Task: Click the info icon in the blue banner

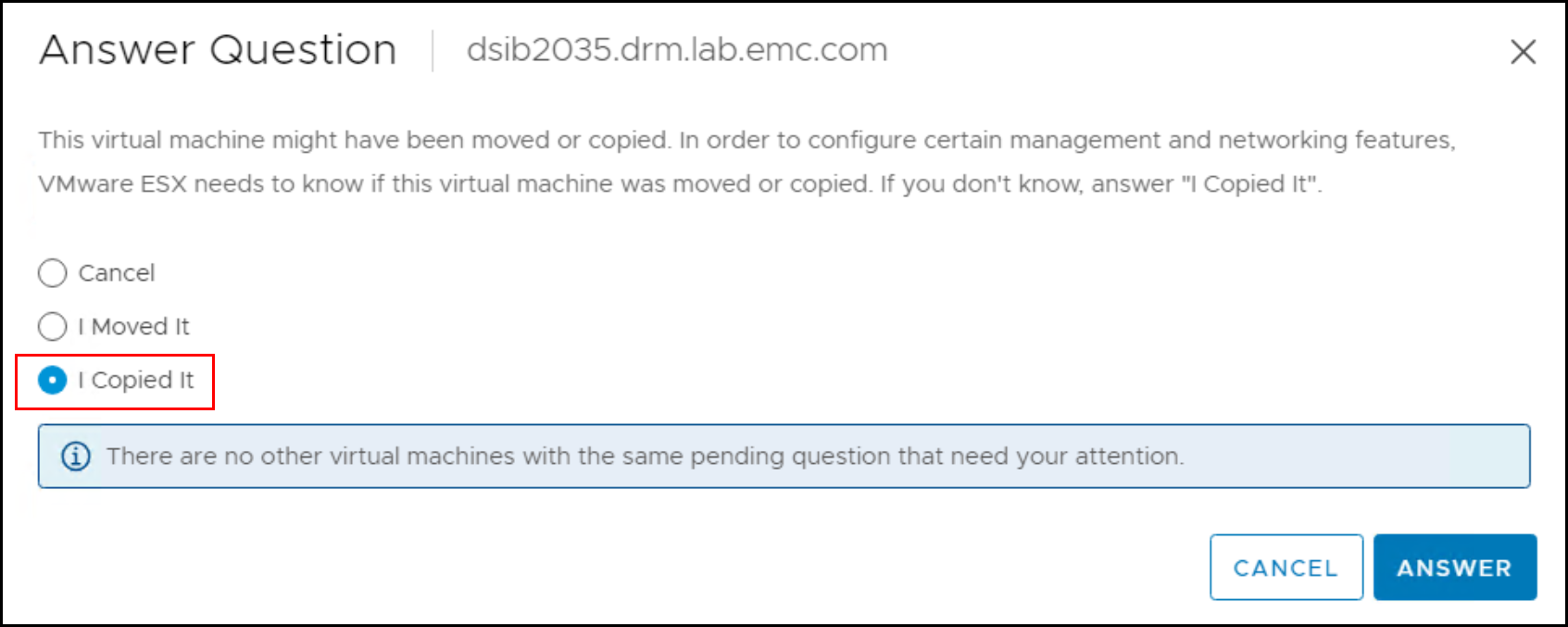Action: click(x=76, y=457)
